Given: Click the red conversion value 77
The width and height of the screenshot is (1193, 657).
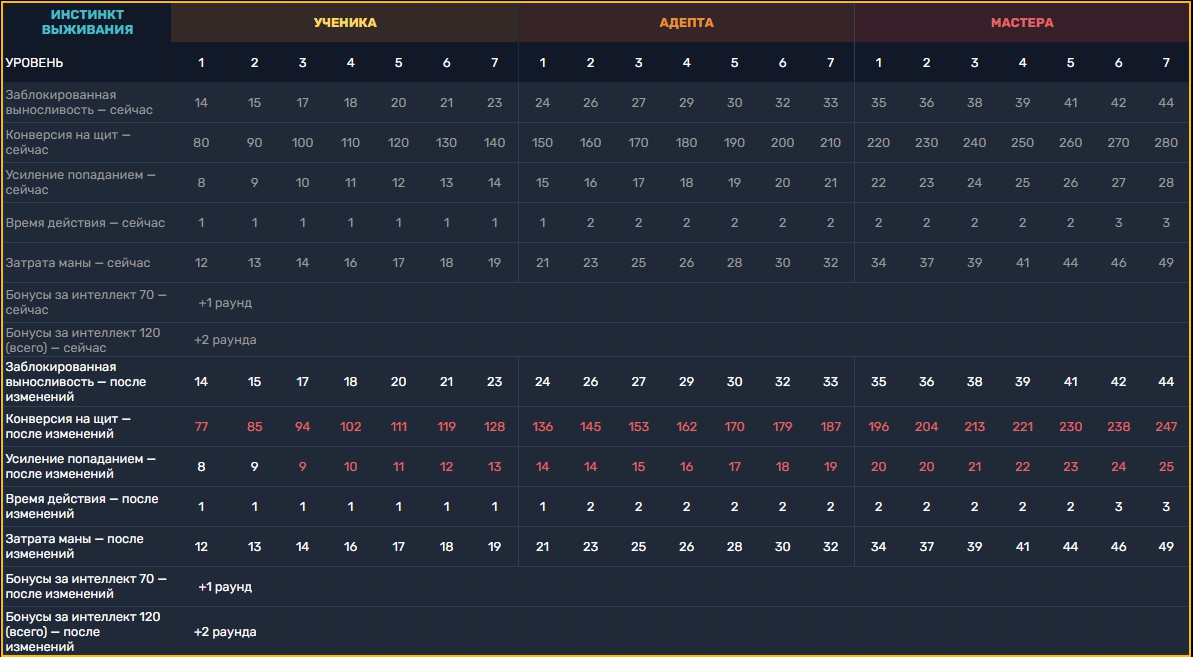Looking at the screenshot, I should 202,427.
